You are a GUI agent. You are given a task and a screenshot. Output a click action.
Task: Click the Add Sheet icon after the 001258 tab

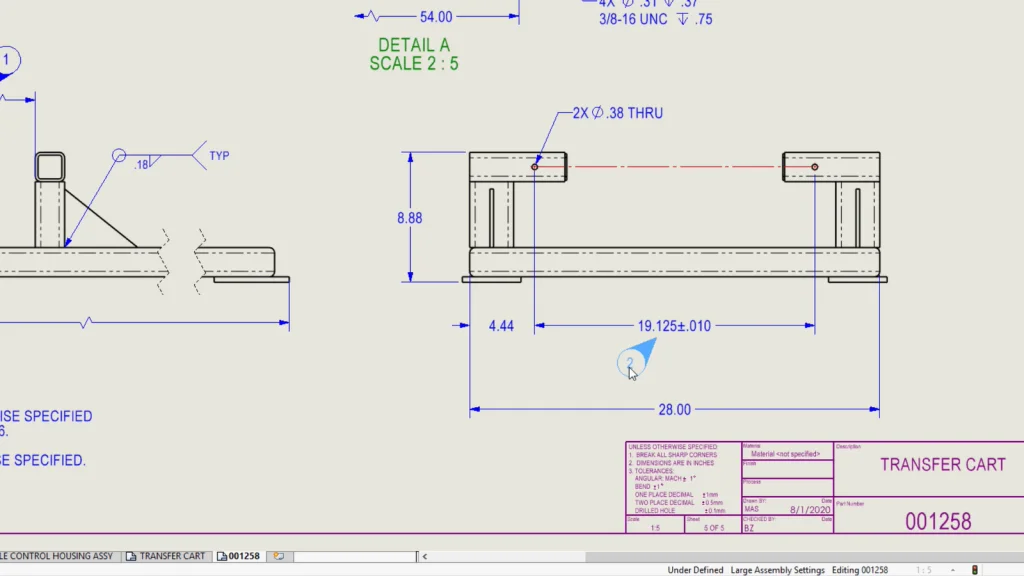point(279,556)
